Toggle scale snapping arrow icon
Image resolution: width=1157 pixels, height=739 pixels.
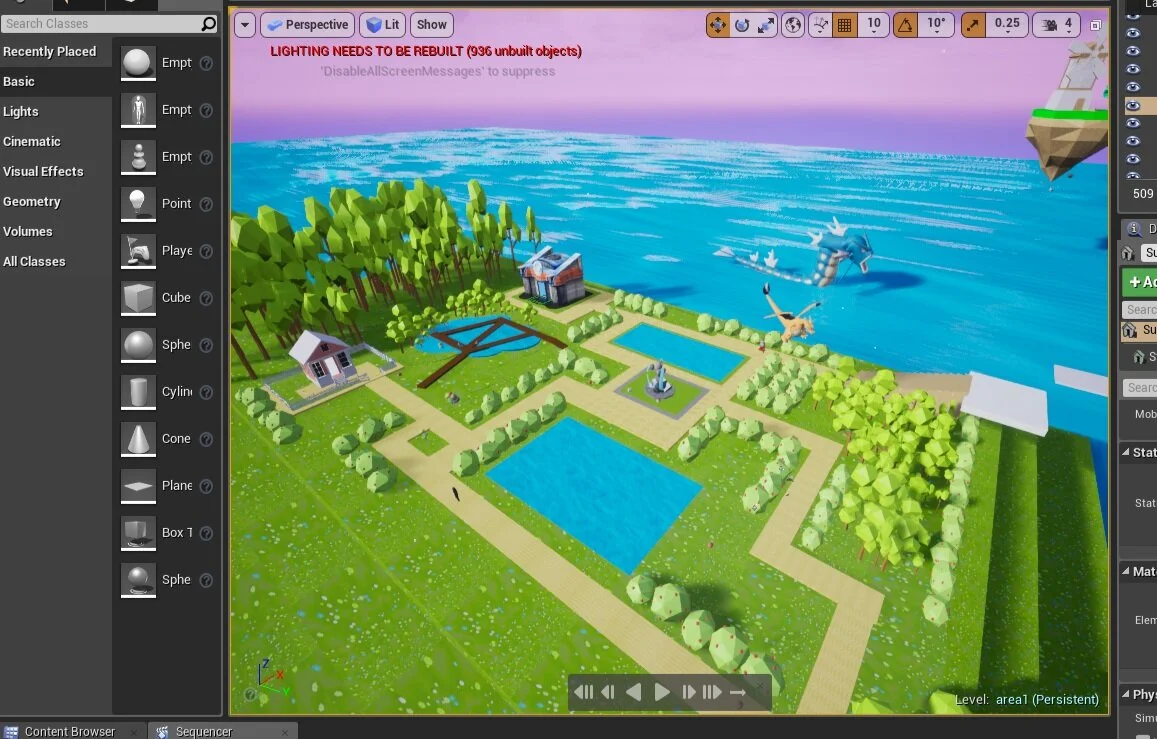pyautogui.click(x=973, y=25)
